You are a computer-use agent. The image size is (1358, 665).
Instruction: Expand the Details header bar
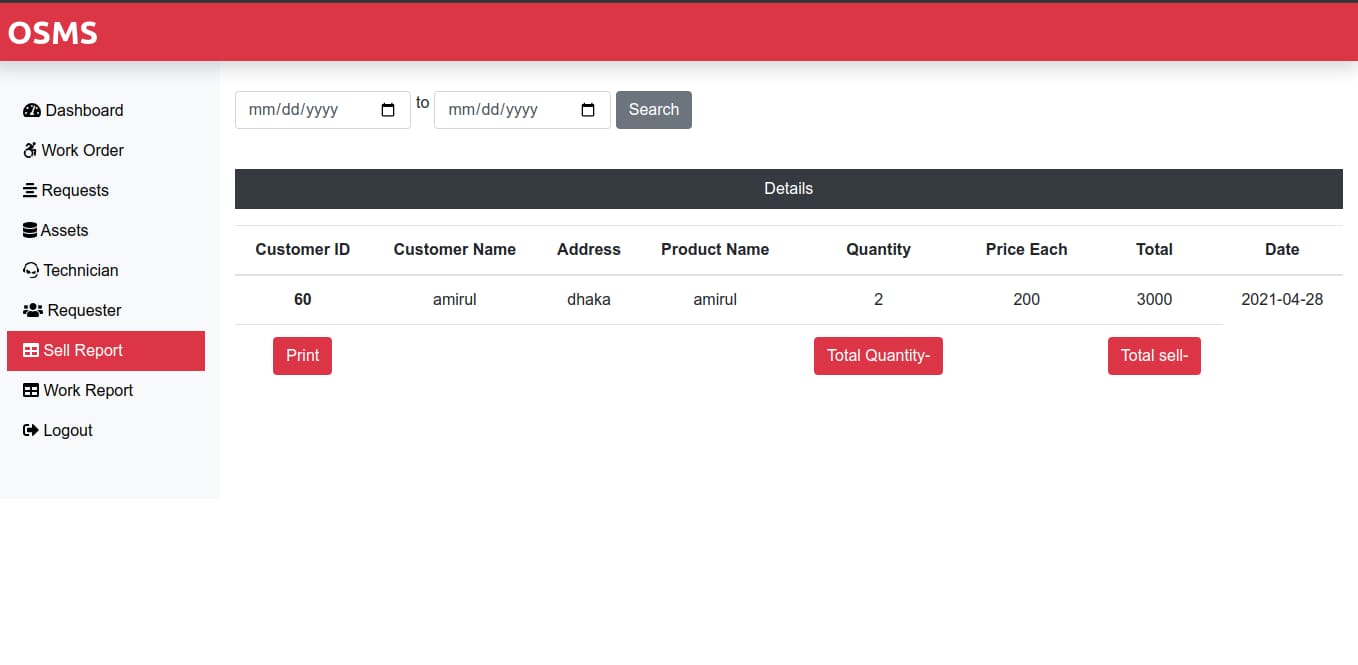pos(789,188)
